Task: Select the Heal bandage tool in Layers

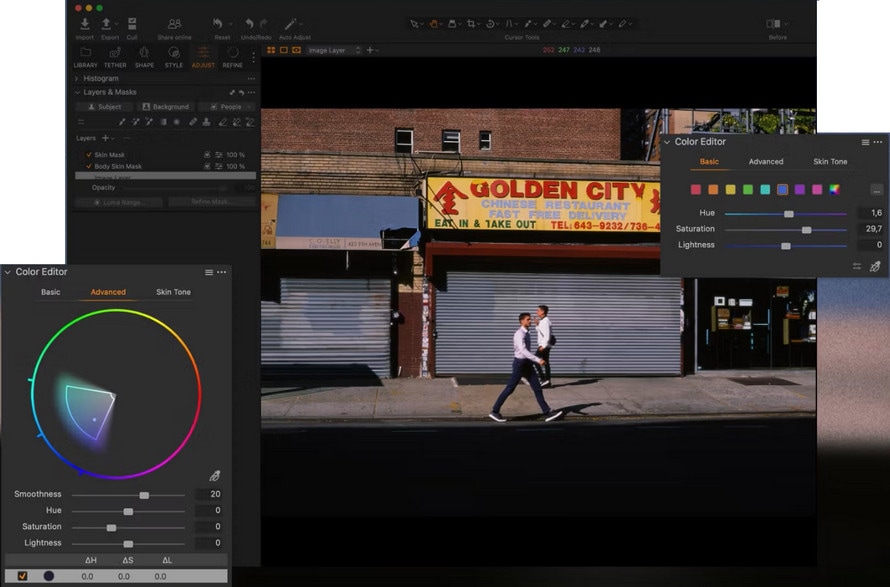Action: [193, 122]
